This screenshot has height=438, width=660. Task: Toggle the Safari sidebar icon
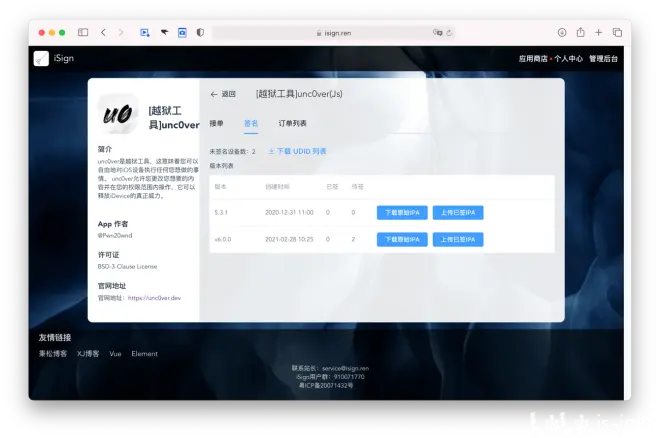pos(83,32)
